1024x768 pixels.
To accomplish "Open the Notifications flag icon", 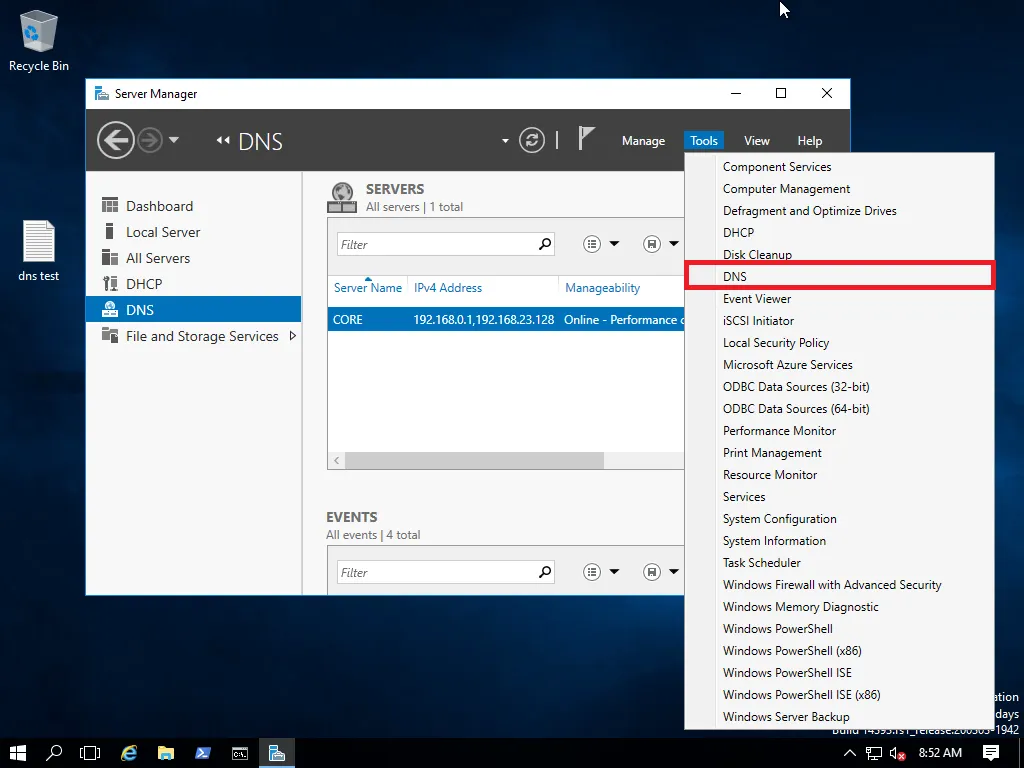I will (586, 139).
